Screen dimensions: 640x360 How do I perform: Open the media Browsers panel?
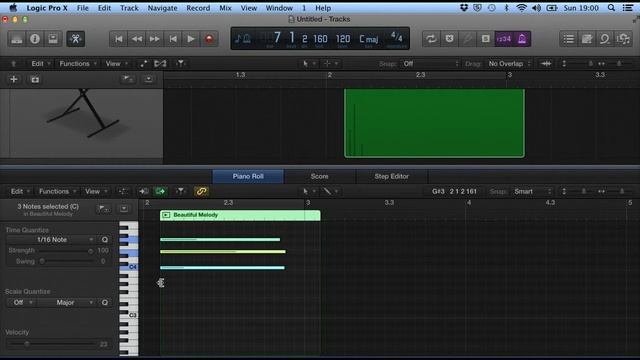click(623, 39)
